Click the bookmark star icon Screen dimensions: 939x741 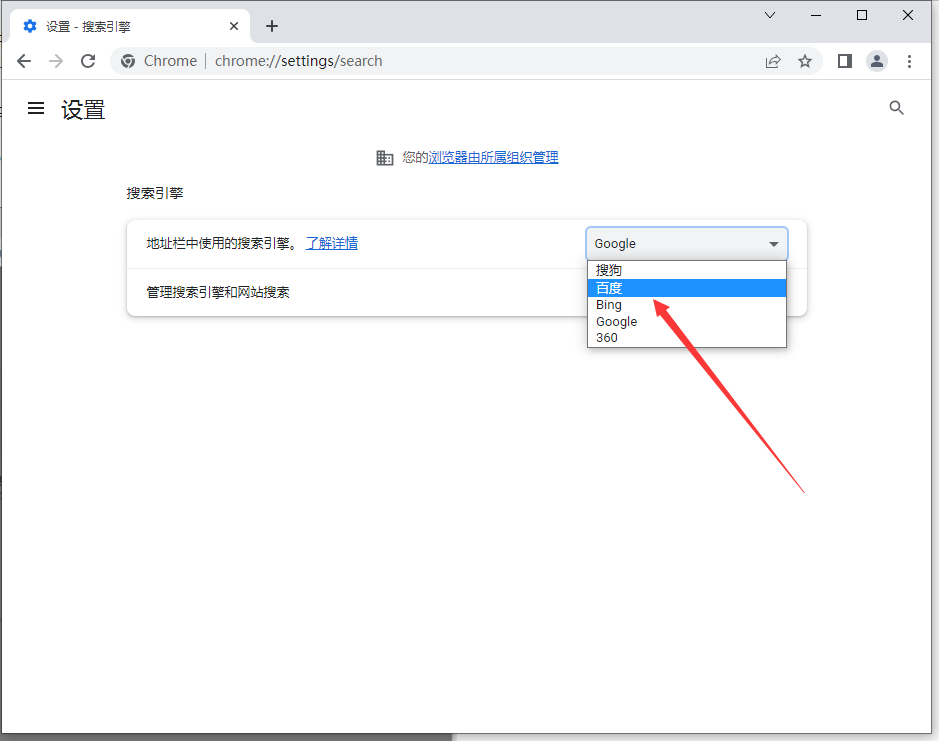(x=806, y=61)
